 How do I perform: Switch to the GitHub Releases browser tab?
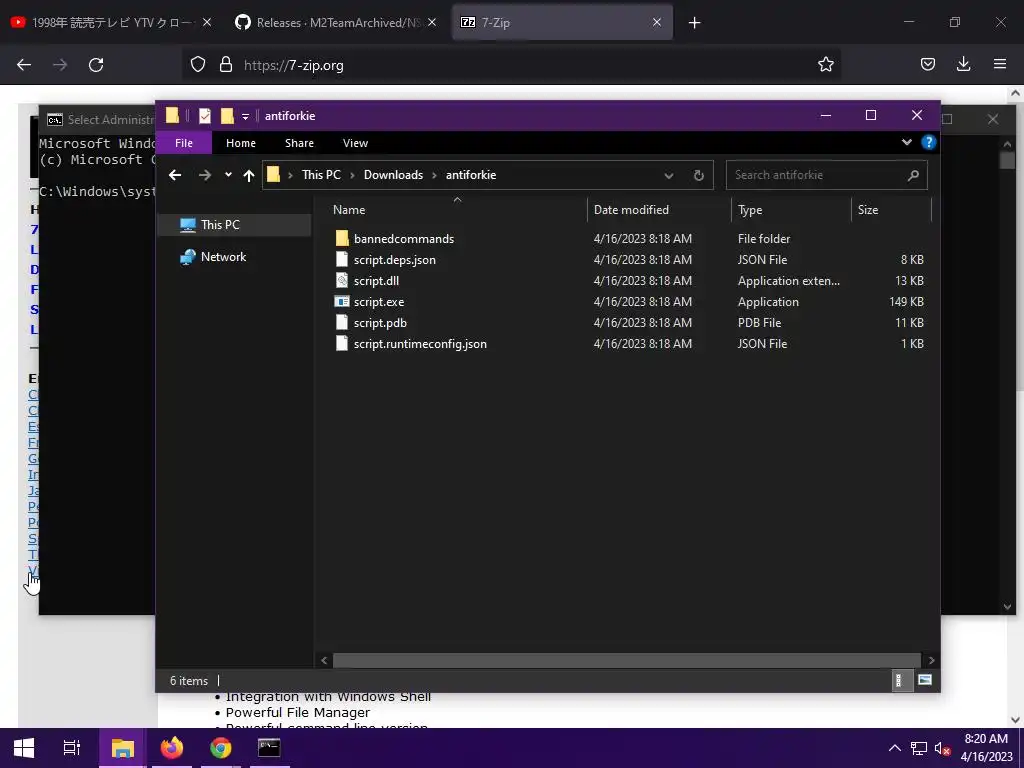pyautogui.click(x=336, y=22)
